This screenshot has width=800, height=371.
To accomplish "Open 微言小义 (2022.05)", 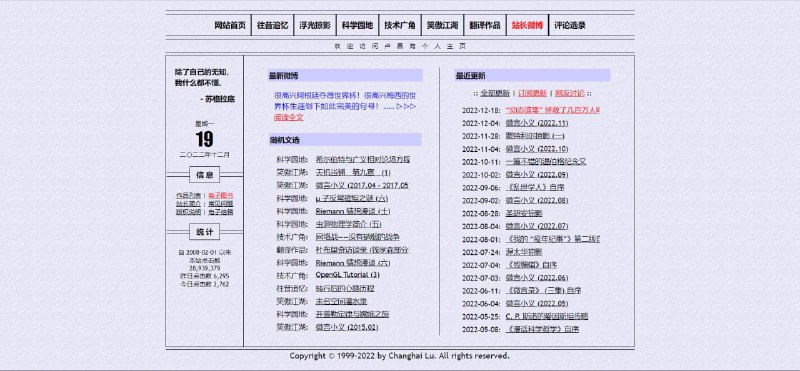I will (x=537, y=303).
